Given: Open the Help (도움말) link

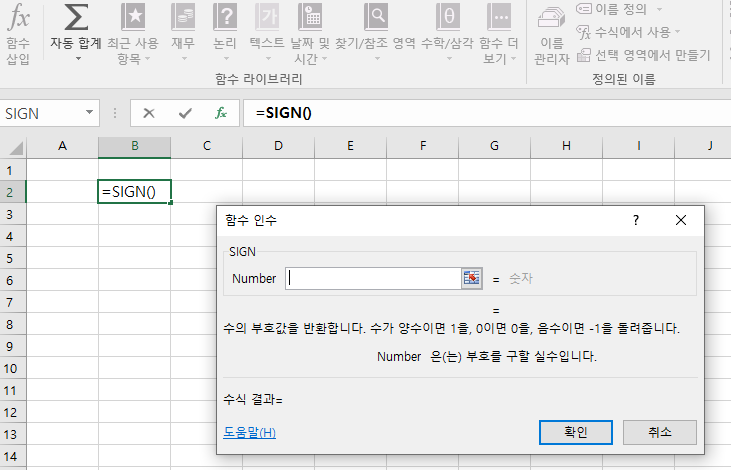Looking at the screenshot, I should click(x=250, y=432).
